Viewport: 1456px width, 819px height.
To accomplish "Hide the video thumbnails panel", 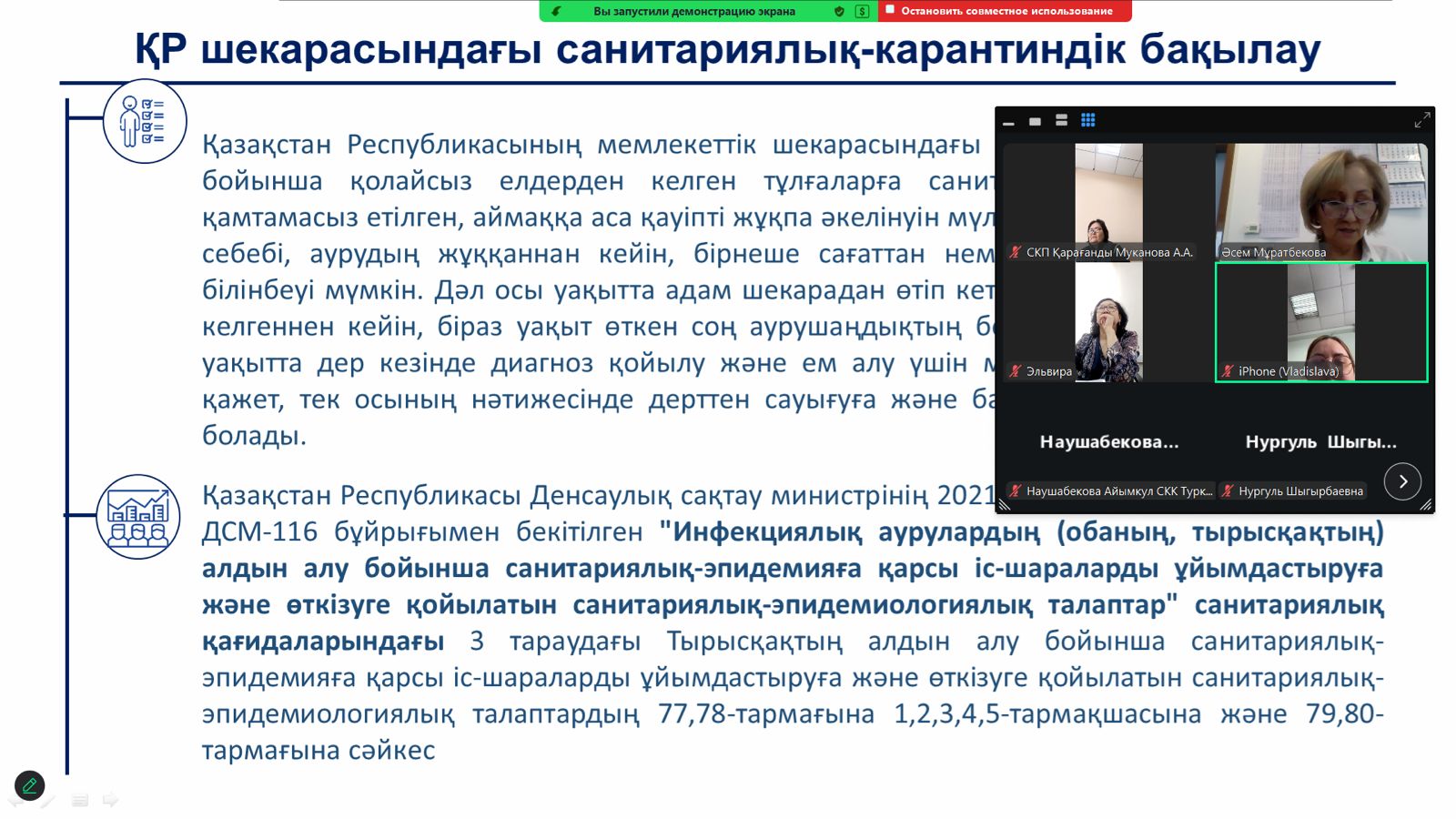I will [x=1008, y=122].
